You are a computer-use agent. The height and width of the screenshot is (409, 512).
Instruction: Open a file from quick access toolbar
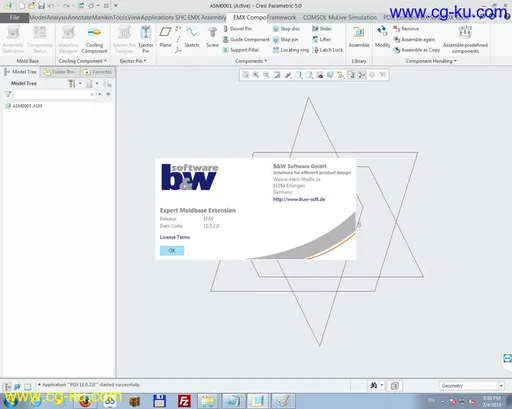(31, 6)
